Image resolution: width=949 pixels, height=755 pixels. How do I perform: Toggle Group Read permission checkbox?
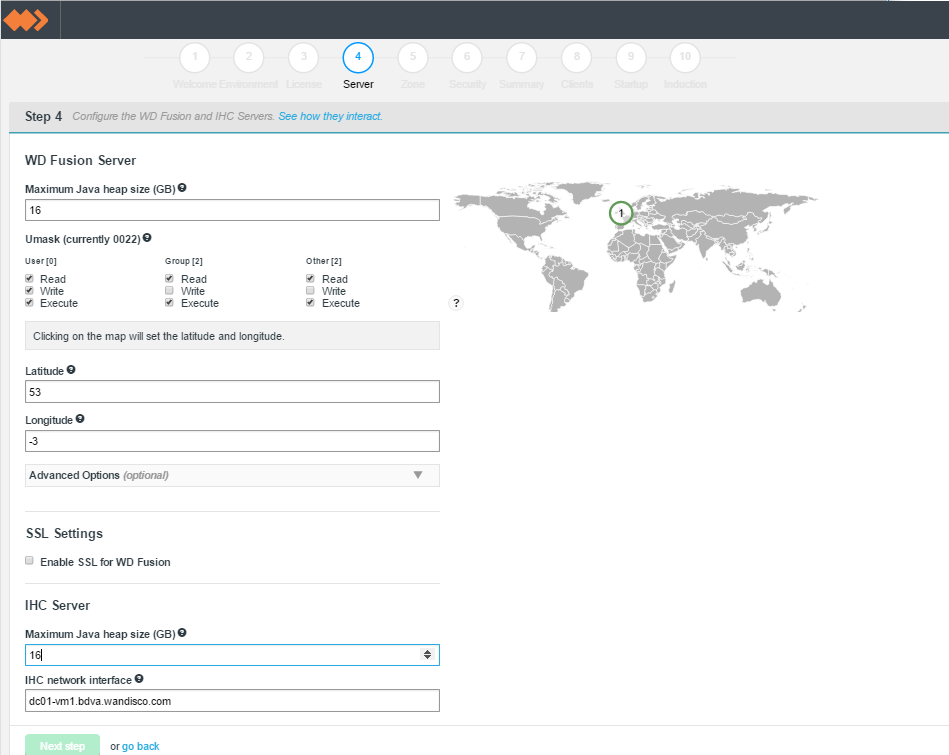click(x=169, y=279)
